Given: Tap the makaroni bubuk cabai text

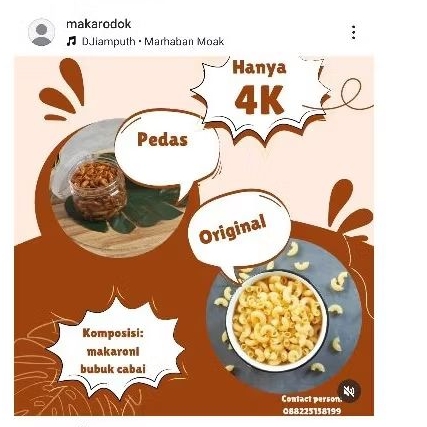Looking at the screenshot, I should click(x=113, y=360).
